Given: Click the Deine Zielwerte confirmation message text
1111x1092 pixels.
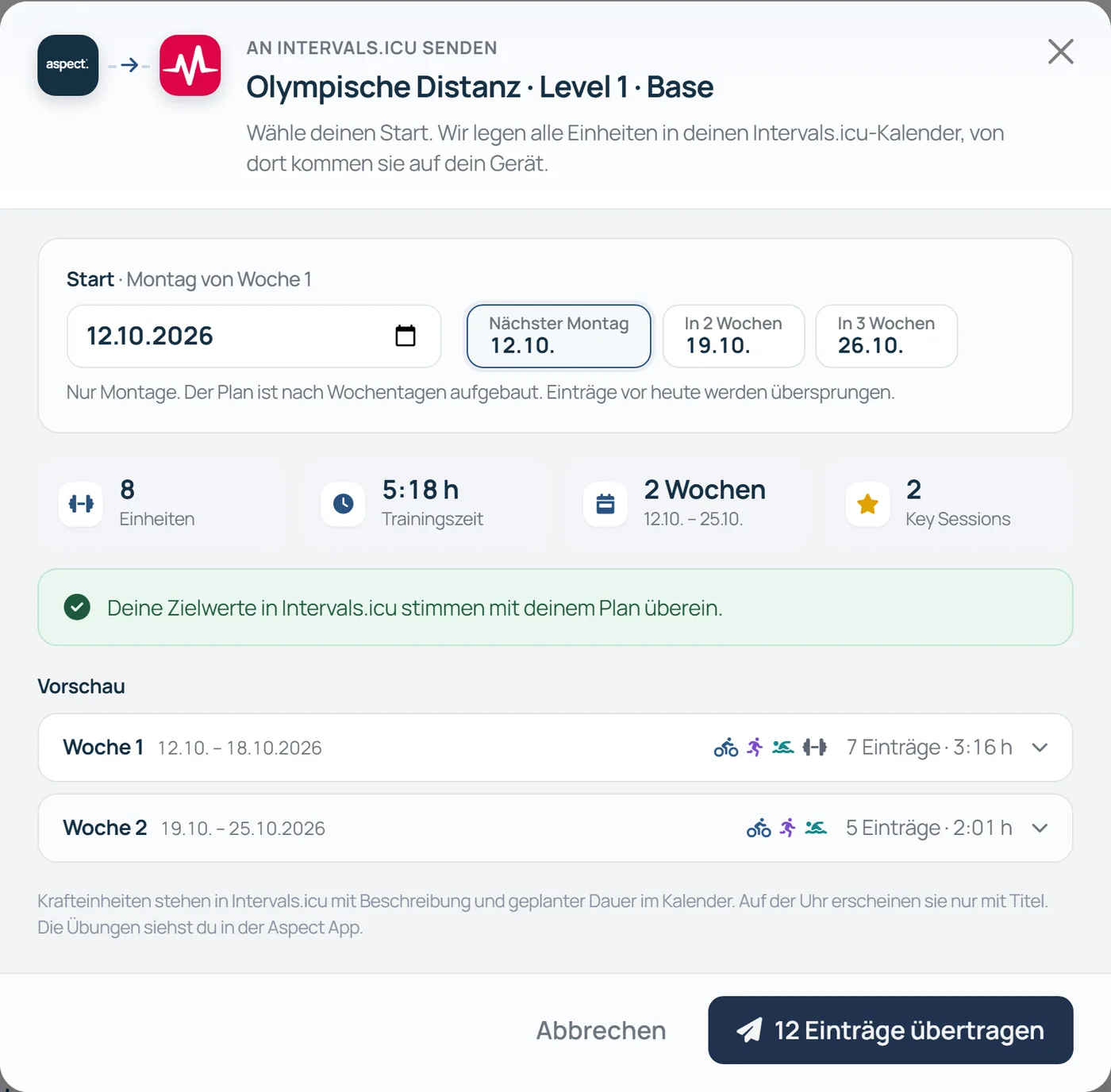Looking at the screenshot, I should click(414, 609).
